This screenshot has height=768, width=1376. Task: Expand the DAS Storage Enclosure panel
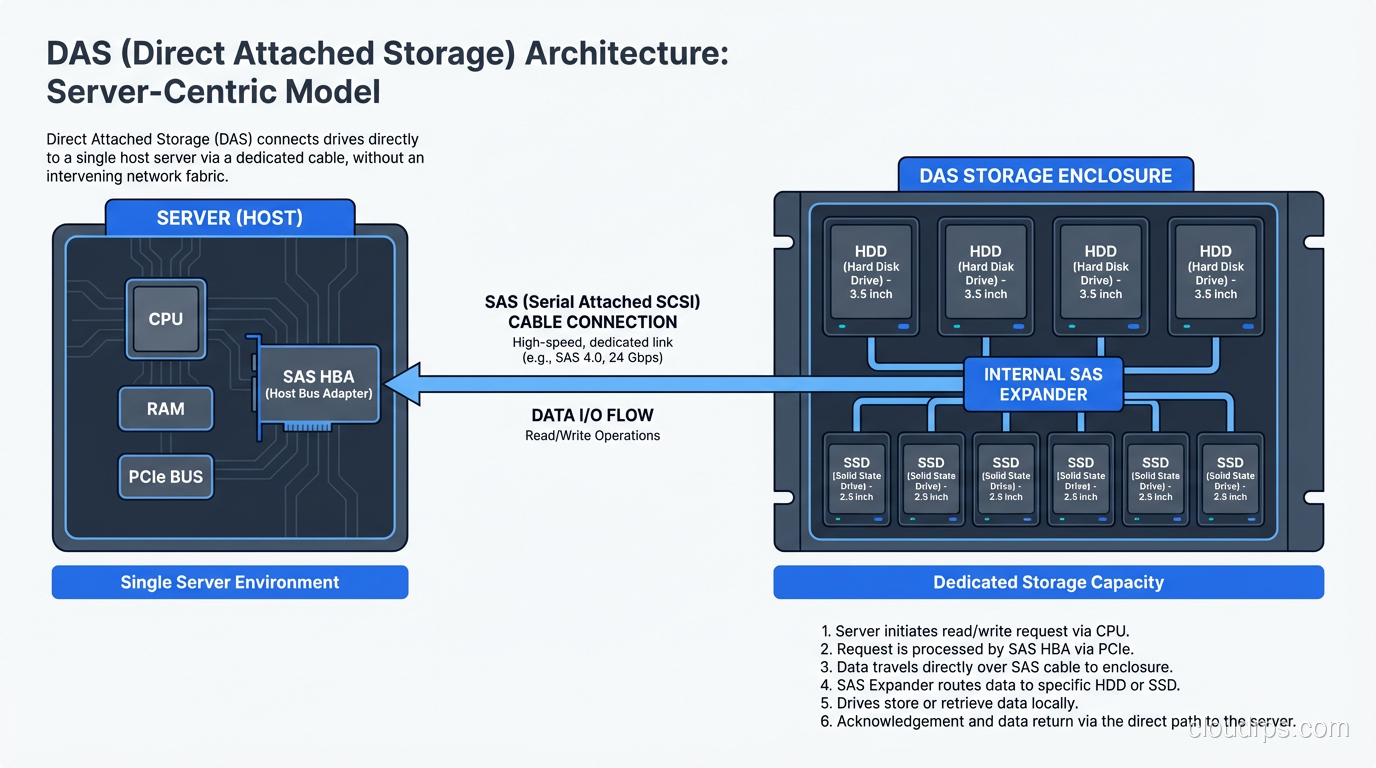[x=1045, y=175]
